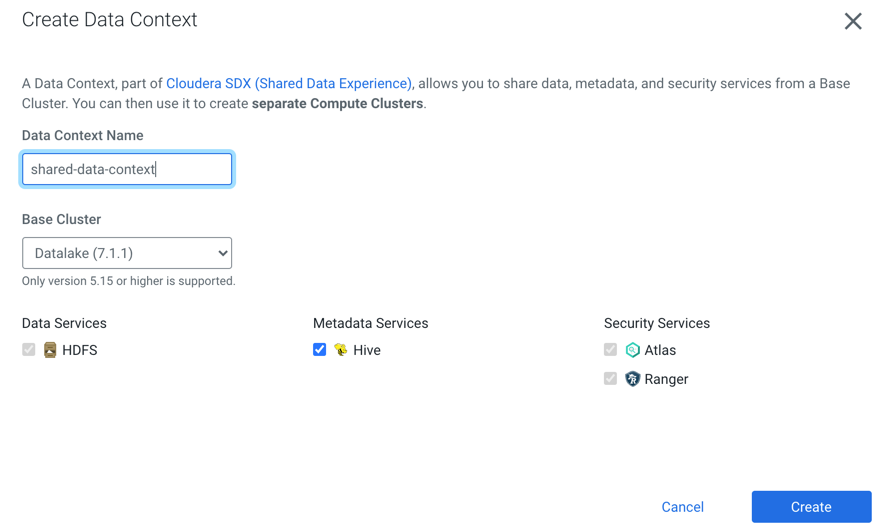Click the Atlas text label

[660, 350]
